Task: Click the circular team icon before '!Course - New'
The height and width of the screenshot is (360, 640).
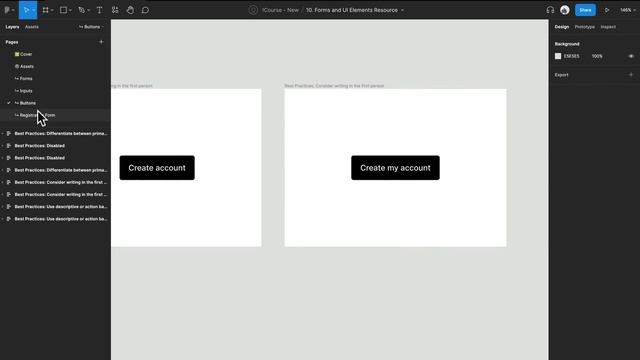Action: 253,10
